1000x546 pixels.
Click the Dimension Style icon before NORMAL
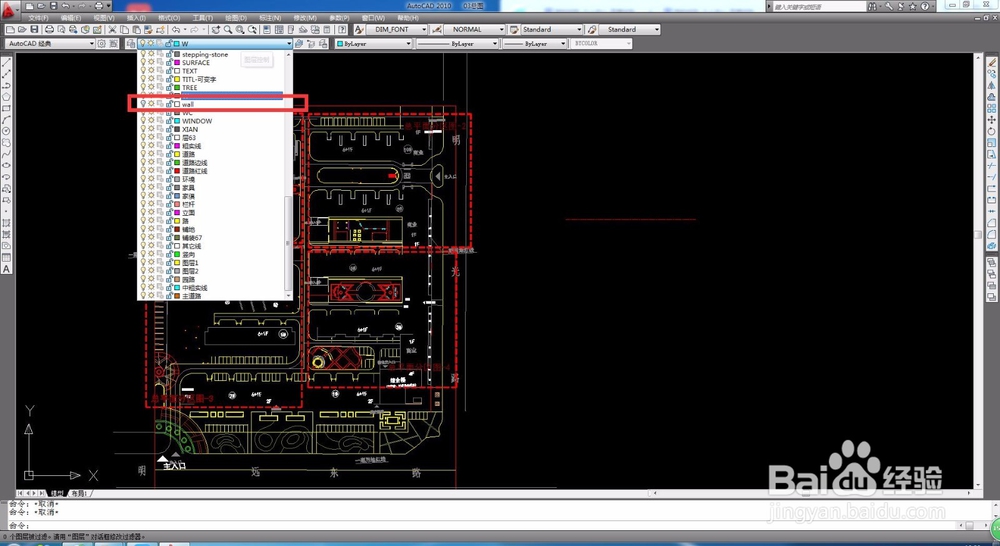pos(437,29)
